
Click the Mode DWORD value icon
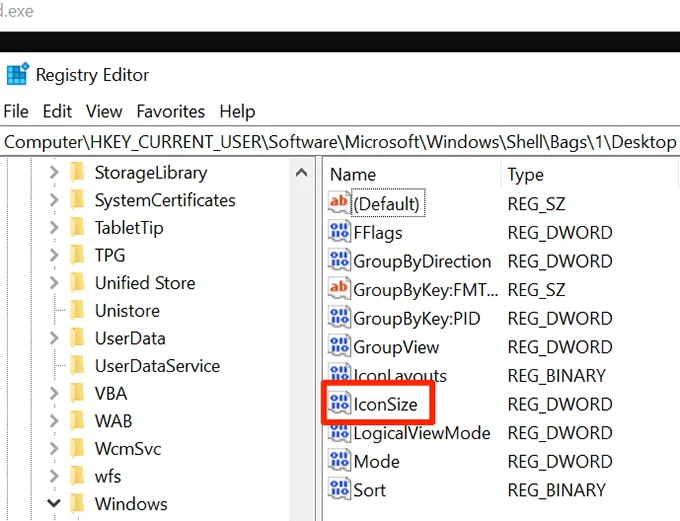339,460
